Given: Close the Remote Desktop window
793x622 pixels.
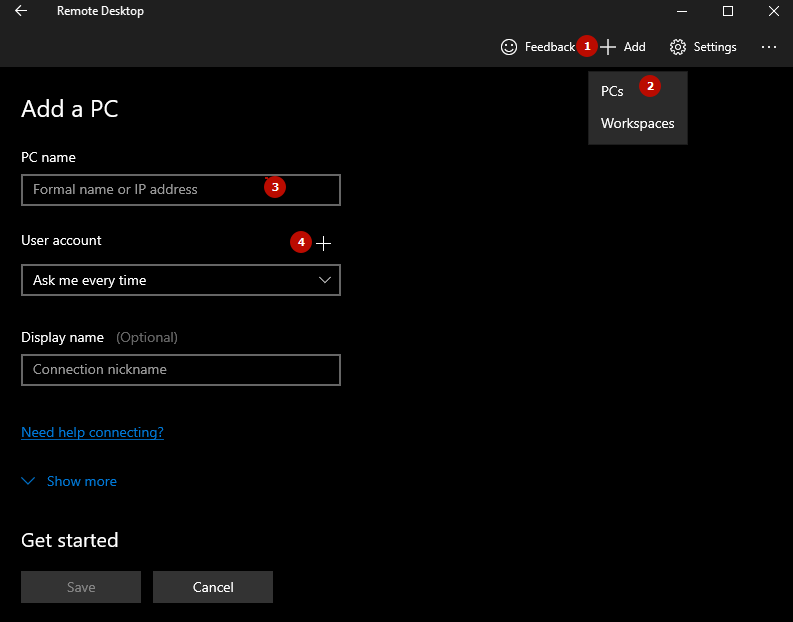Looking at the screenshot, I should coord(774,11).
